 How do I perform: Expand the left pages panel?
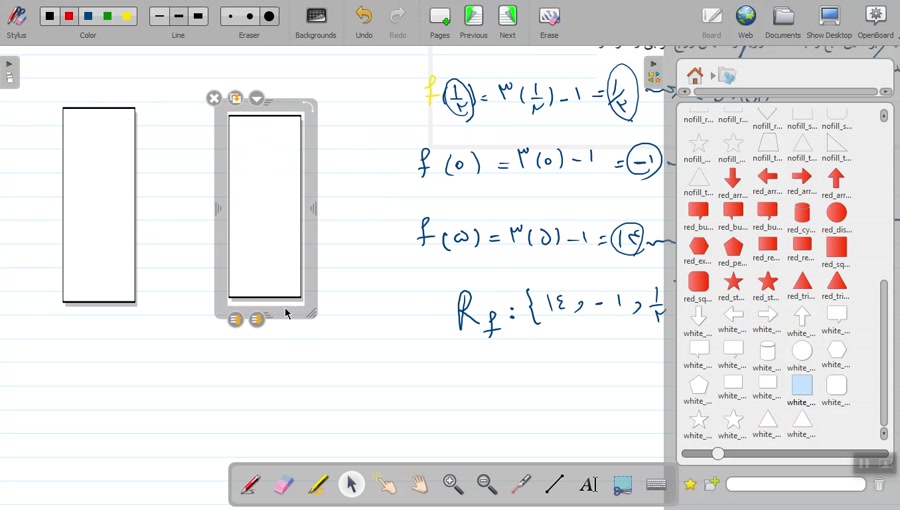point(9,64)
